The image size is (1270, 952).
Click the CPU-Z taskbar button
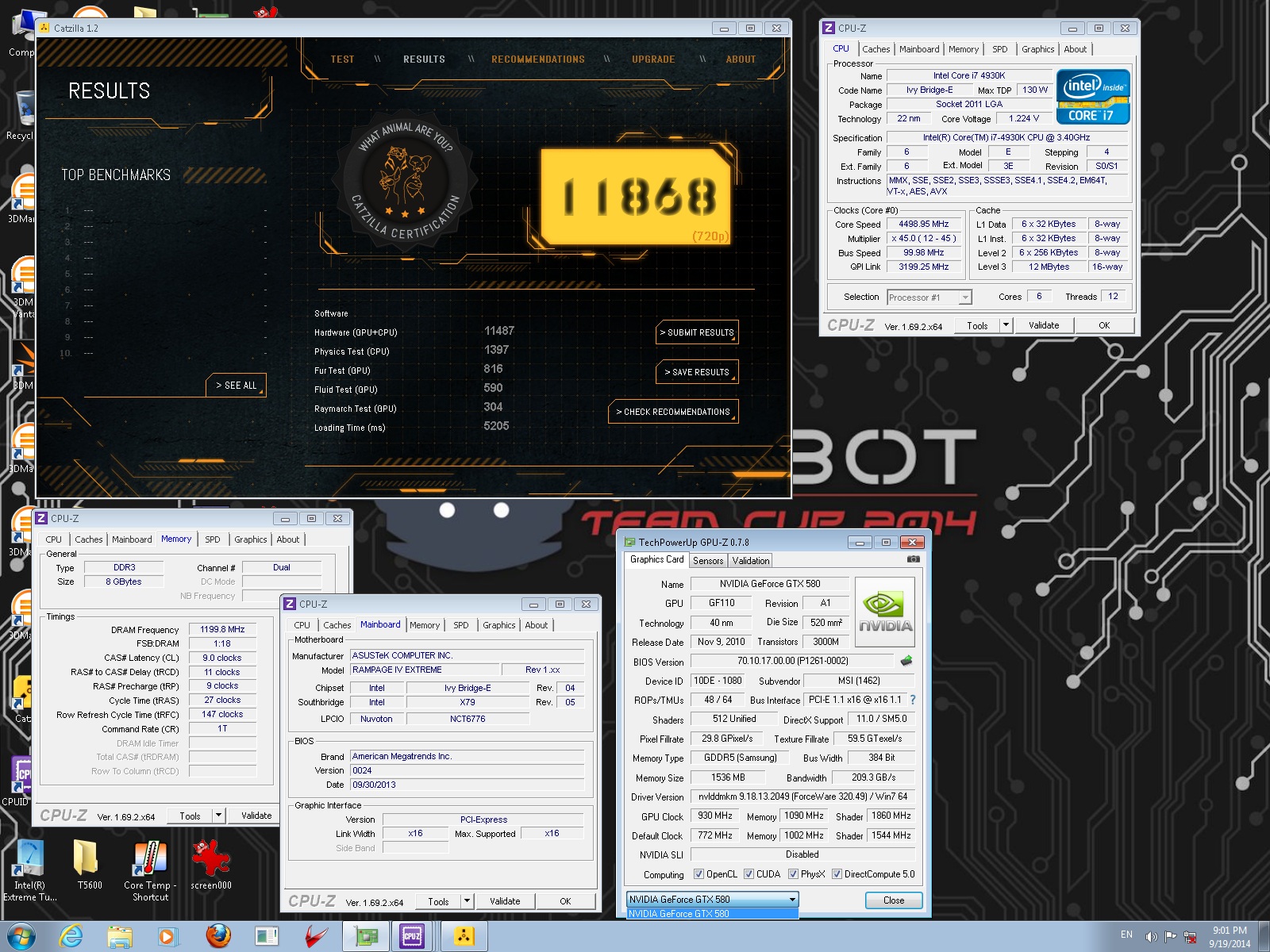tap(413, 936)
